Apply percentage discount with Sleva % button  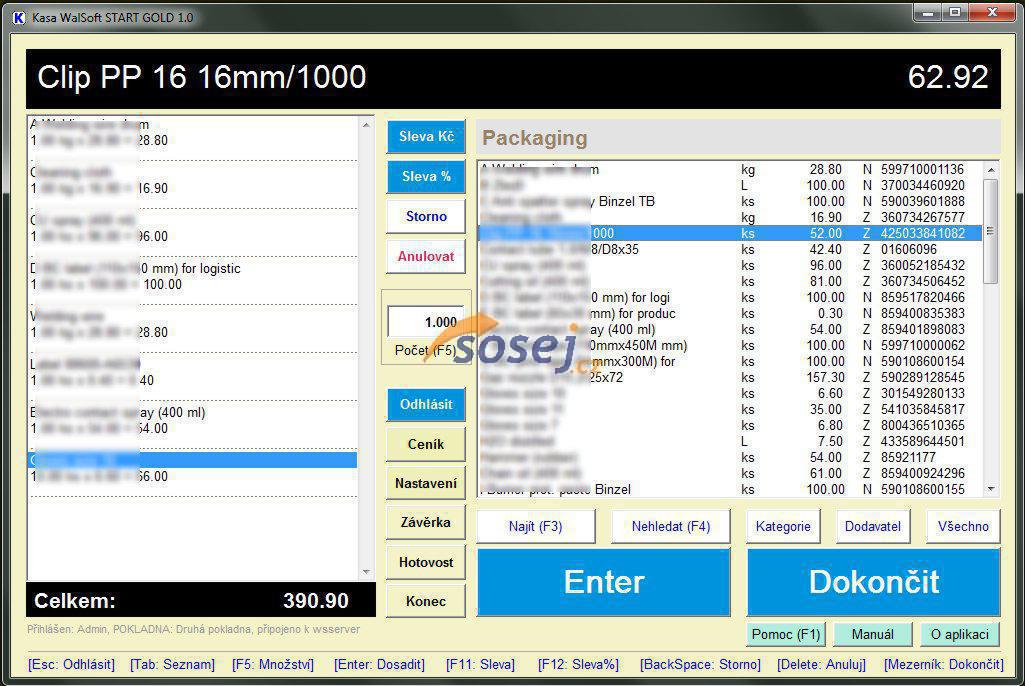(x=426, y=177)
